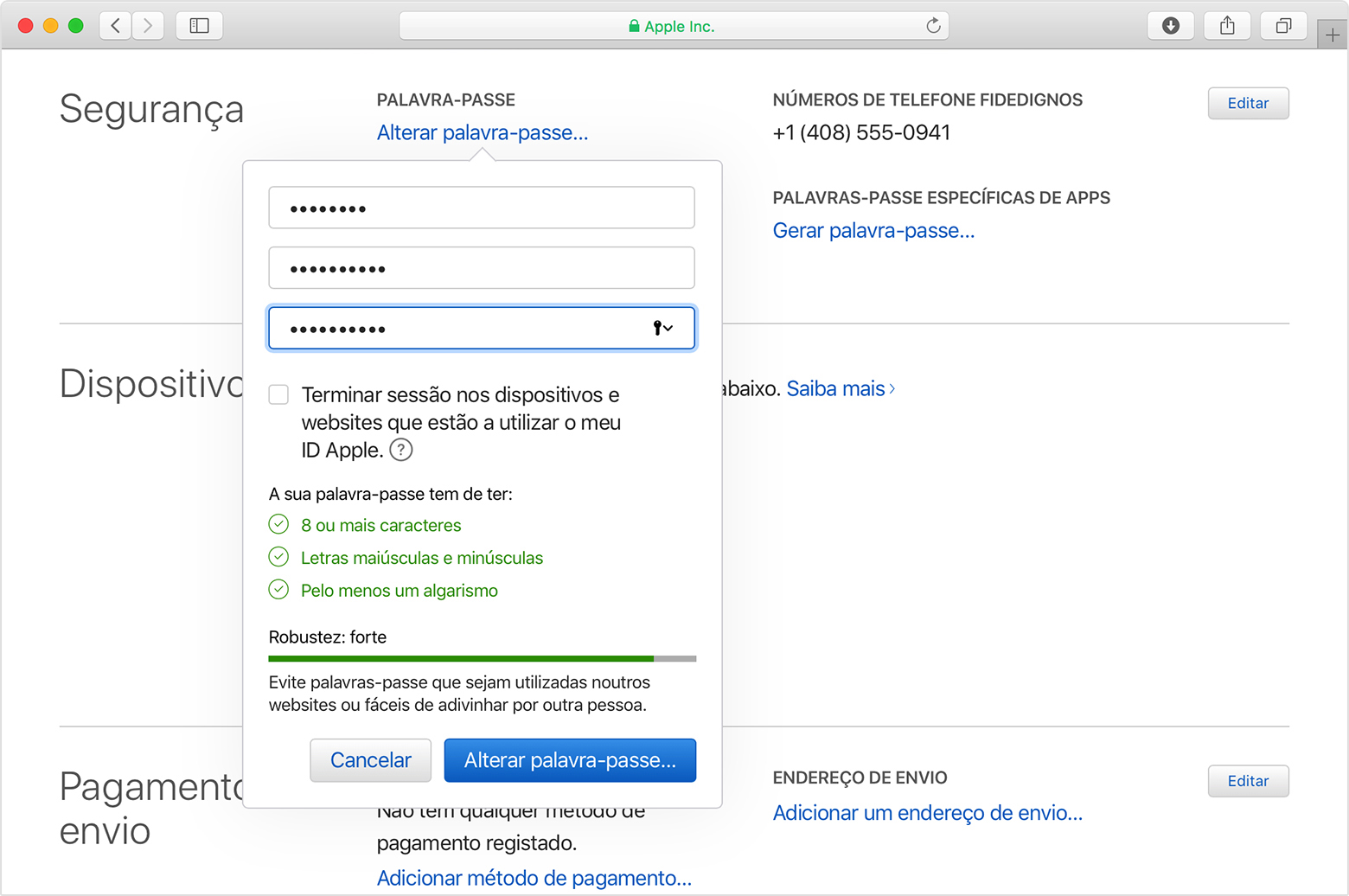This screenshot has height=896, width=1349.
Task: Show all tabs overview
Action: (1284, 25)
